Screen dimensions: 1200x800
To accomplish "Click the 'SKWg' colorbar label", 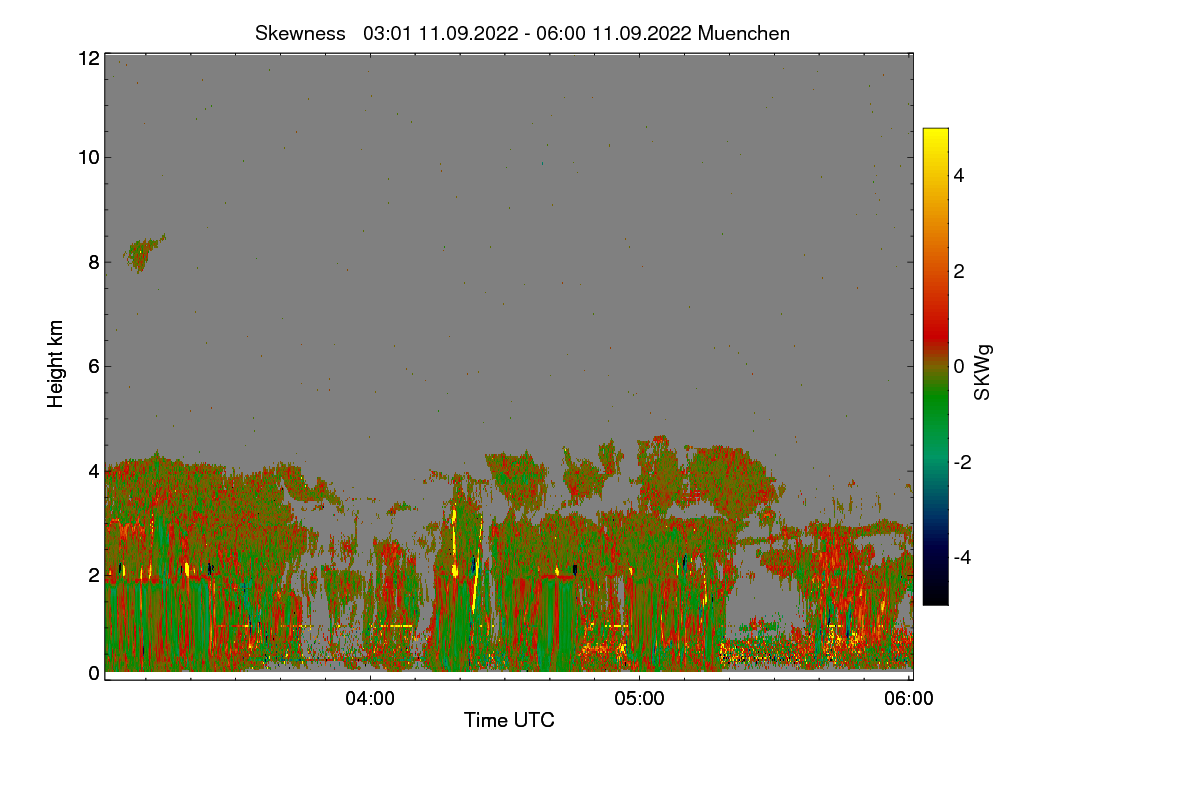I will pyautogui.click(x=983, y=371).
